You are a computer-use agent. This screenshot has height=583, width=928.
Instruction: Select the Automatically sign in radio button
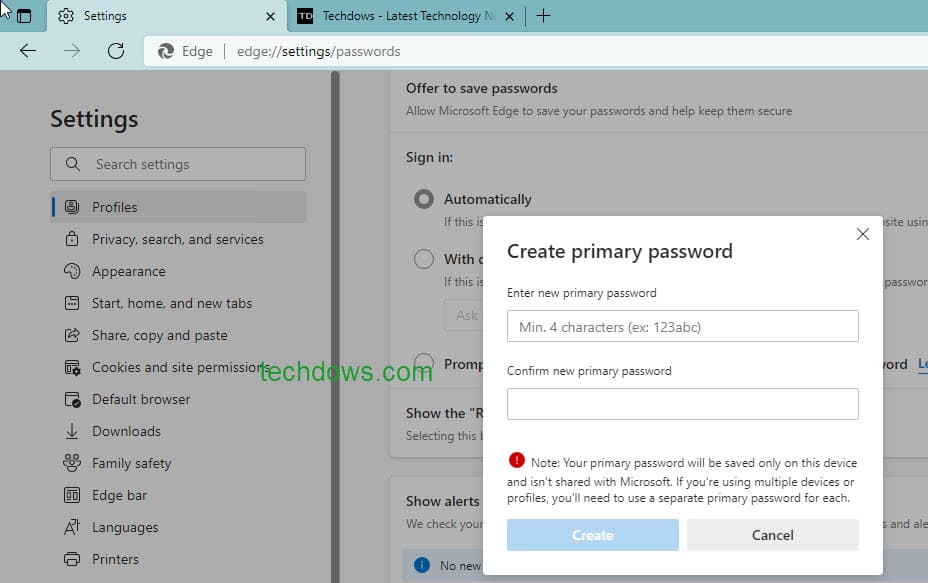point(423,199)
